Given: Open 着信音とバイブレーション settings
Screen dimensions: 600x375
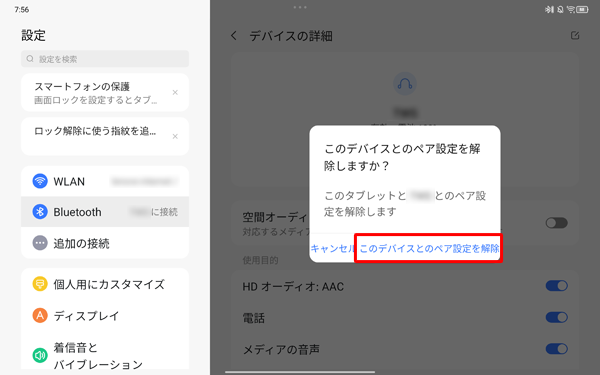Looking at the screenshot, I should (105, 355).
